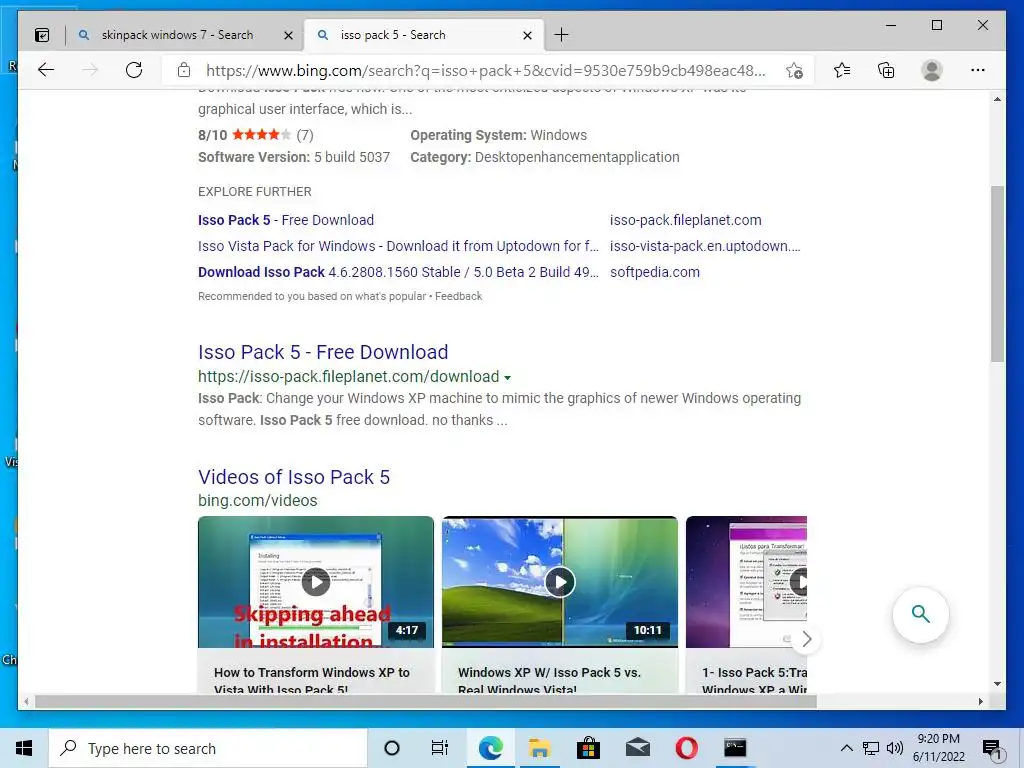The height and width of the screenshot is (768, 1024).
Task: Click the Microsoft Edge taskbar icon
Action: click(490, 748)
